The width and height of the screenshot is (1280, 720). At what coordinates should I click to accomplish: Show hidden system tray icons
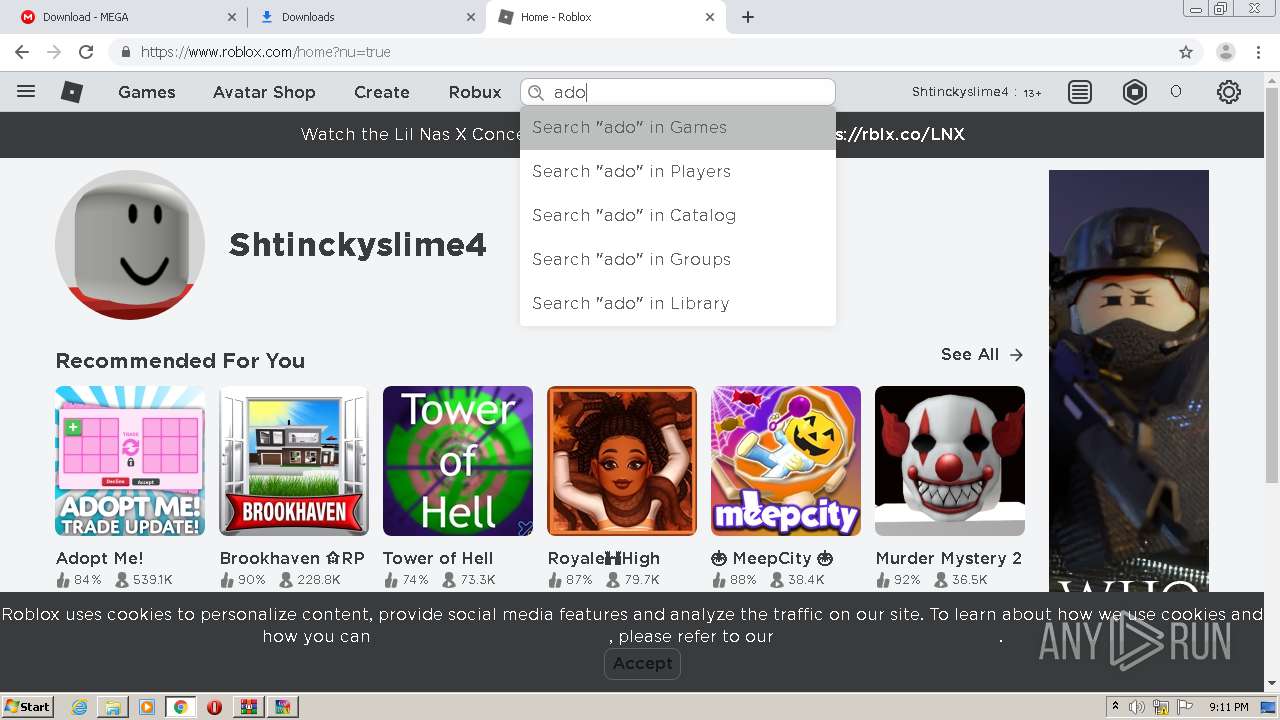pos(1115,707)
